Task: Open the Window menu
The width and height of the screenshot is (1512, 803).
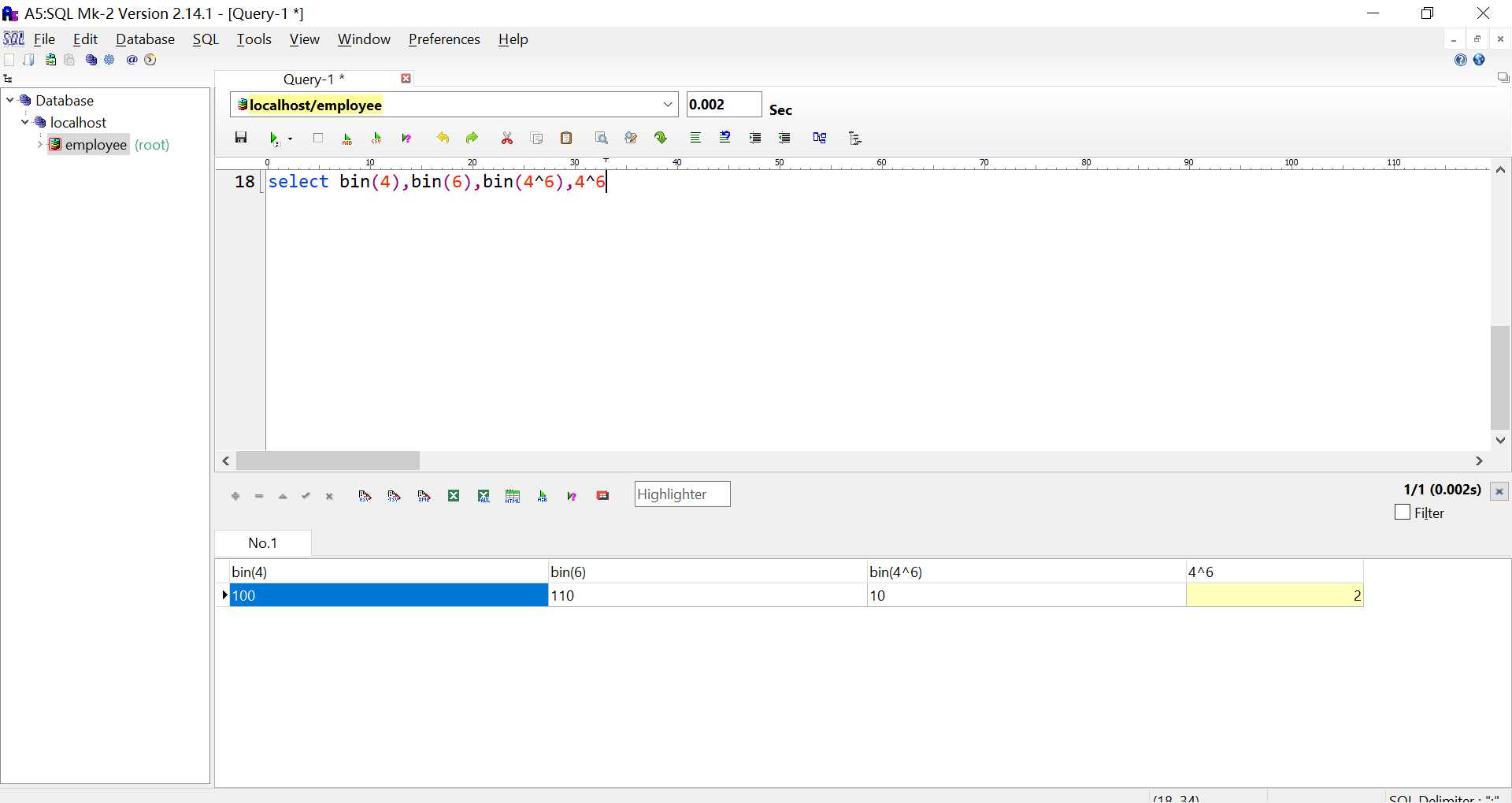Action: [364, 39]
